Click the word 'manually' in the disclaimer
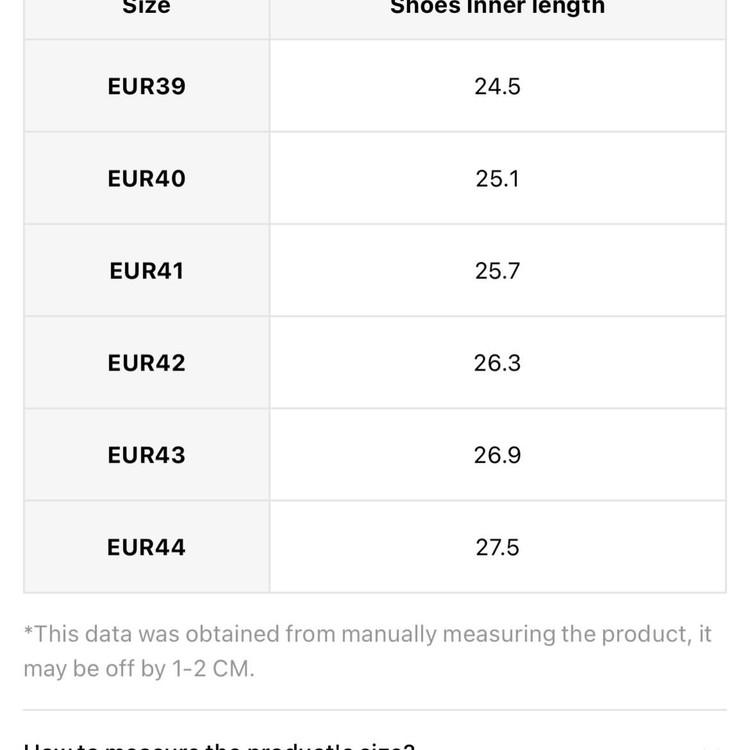The width and height of the screenshot is (750, 750). coord(389,635)
